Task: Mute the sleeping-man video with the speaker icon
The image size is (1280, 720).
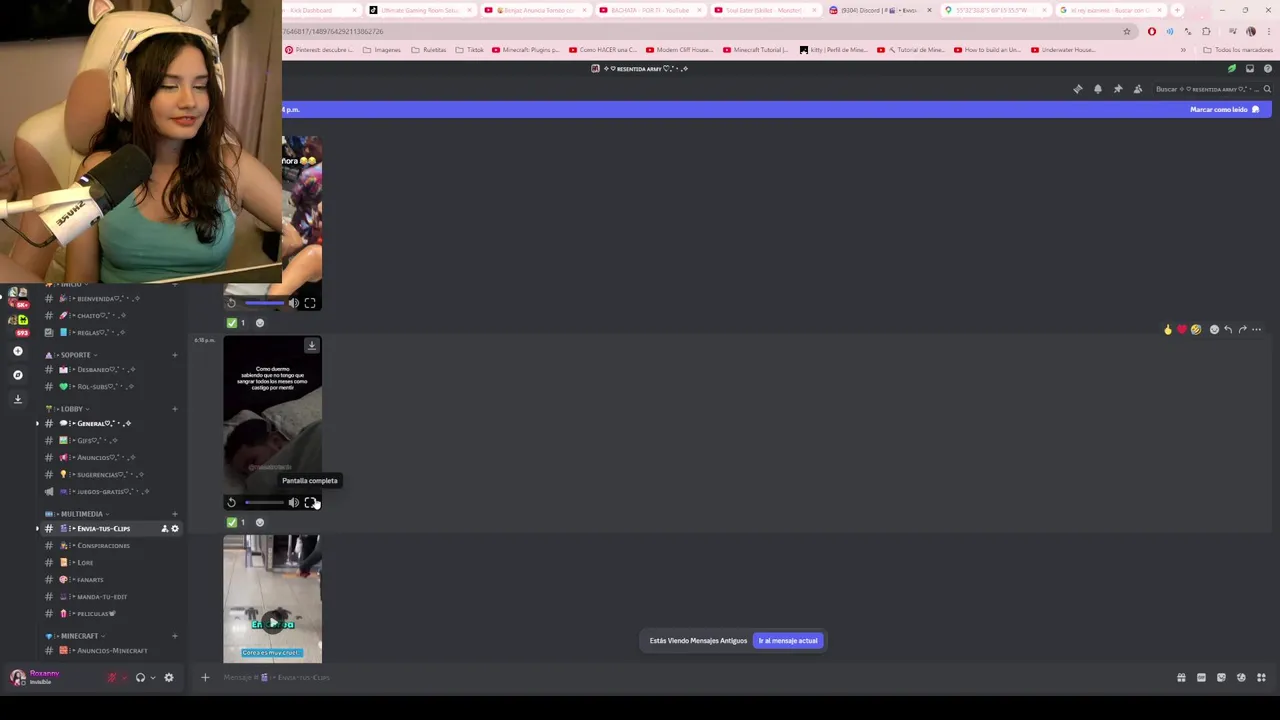Action: tap(294, 503)
